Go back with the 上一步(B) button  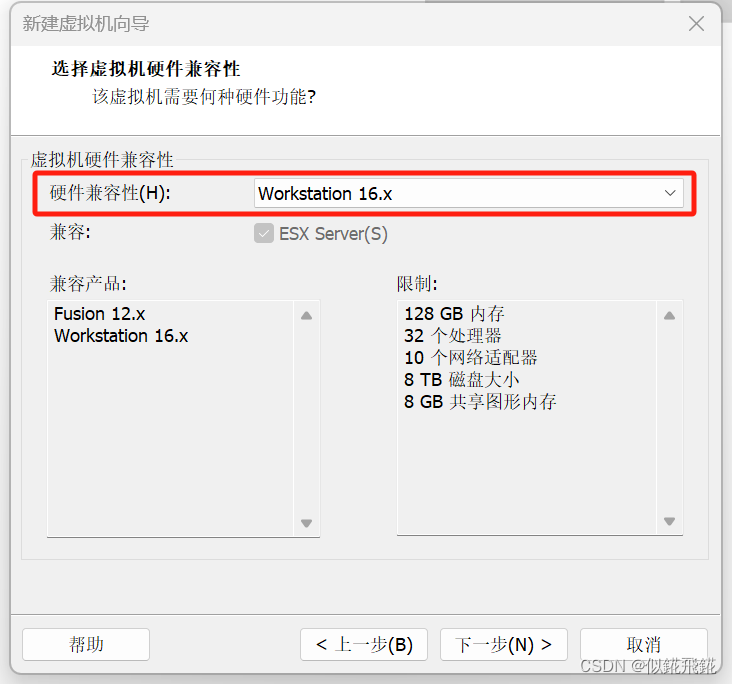[364, 644]
